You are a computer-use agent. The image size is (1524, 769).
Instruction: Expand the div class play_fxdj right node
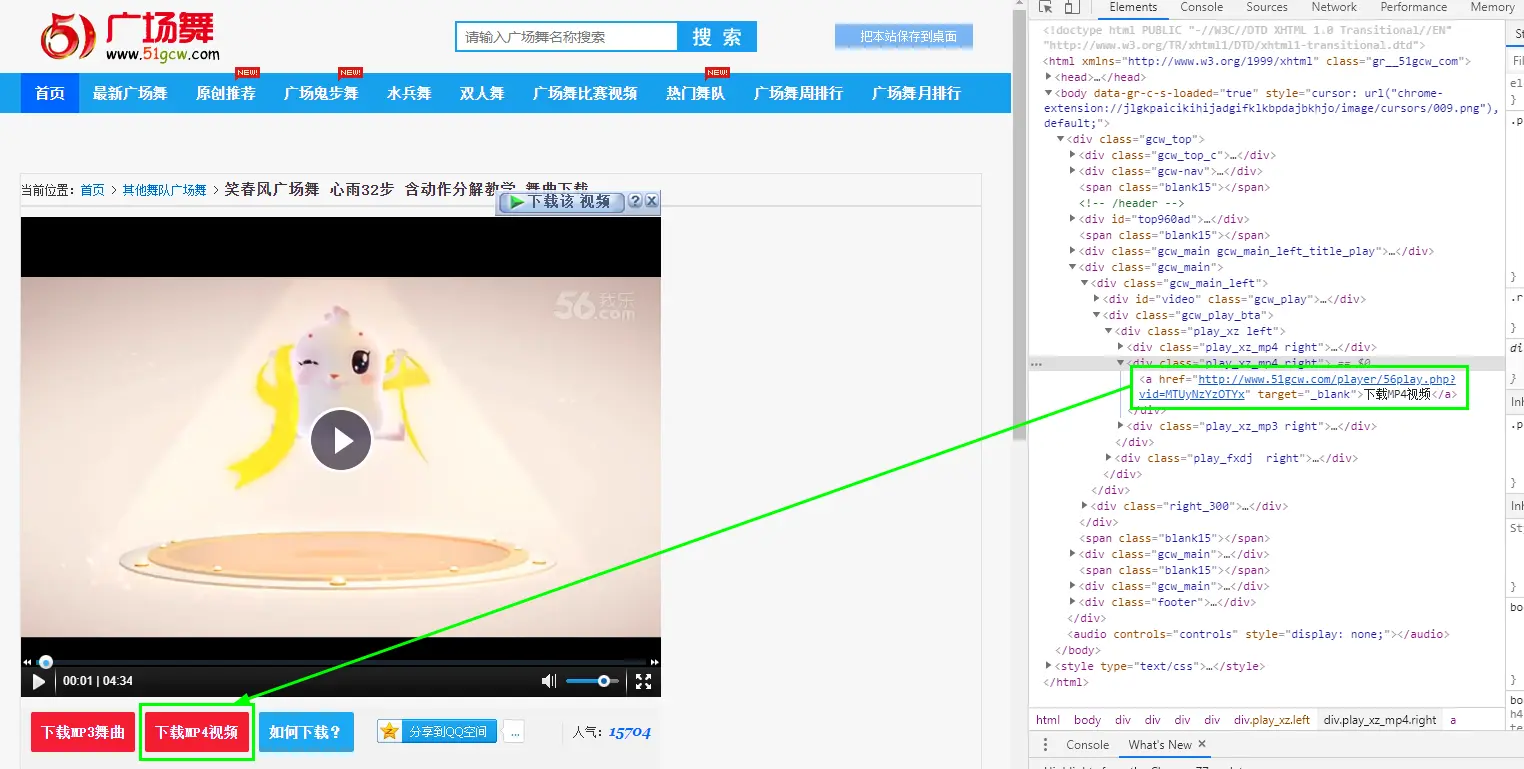[x=1109, y=458]
